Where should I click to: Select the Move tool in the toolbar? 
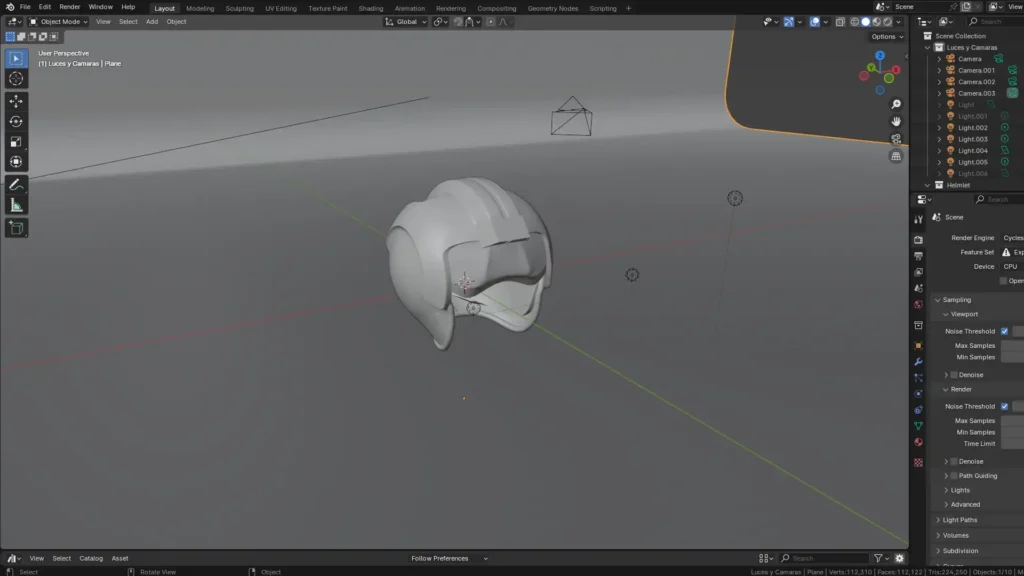click(x=16, y=101)
